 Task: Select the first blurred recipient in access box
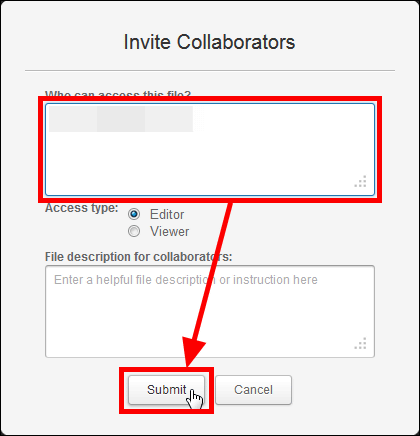point(73,119)
